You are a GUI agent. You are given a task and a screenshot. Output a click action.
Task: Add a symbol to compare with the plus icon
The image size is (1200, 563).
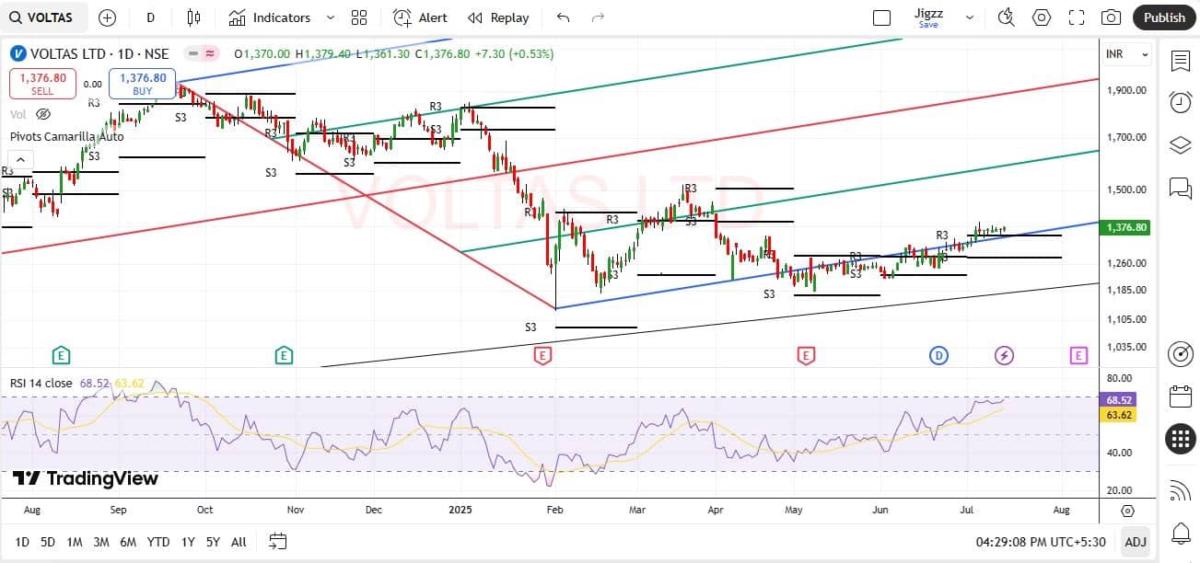pos(107,17)
